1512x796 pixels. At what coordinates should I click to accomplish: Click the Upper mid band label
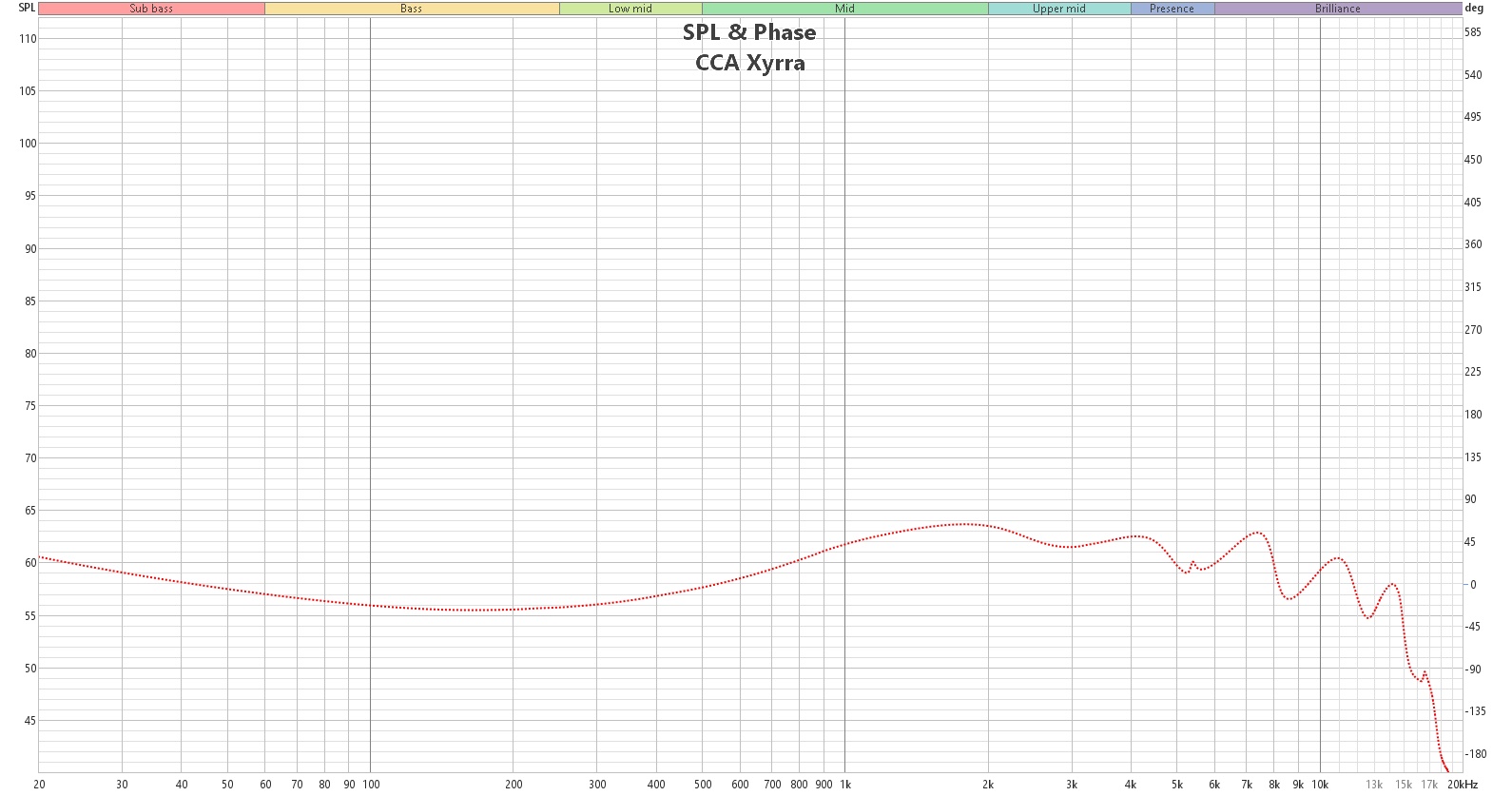(x=1059, y=9)
